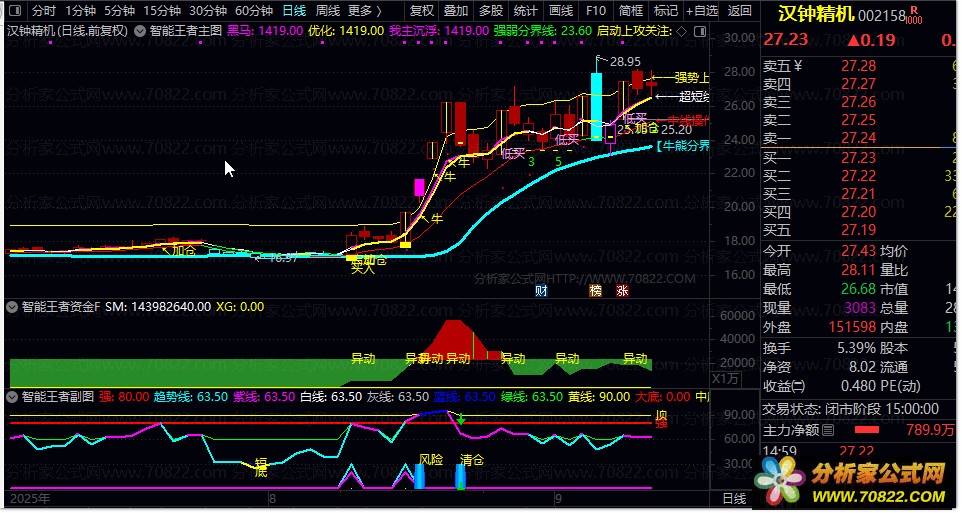Click the 换手 value 5.39%
This screenshot has height=513, width=962.
click(856, 349)
